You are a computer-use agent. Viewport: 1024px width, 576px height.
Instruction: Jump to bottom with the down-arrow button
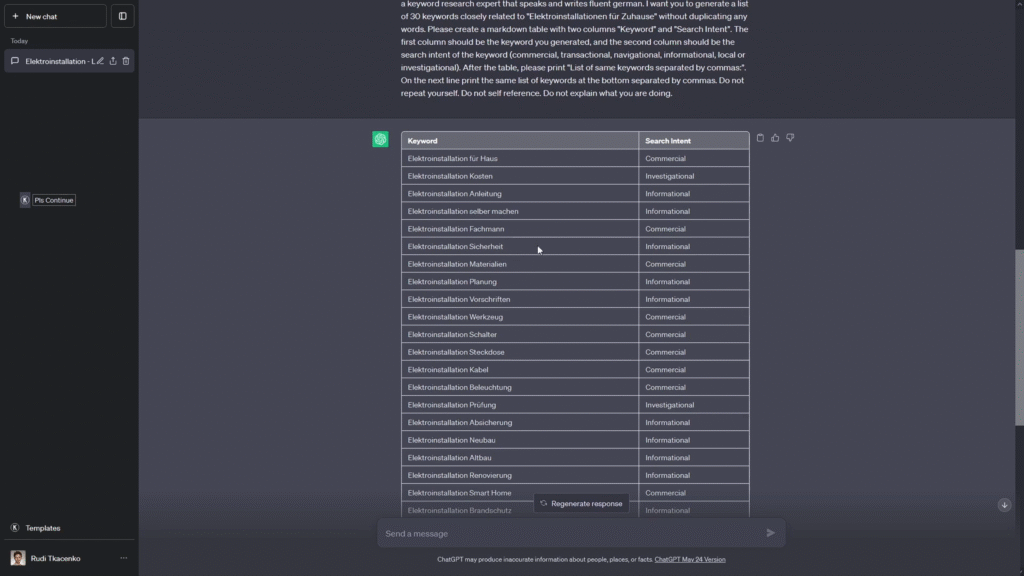tap(1004, 505)
